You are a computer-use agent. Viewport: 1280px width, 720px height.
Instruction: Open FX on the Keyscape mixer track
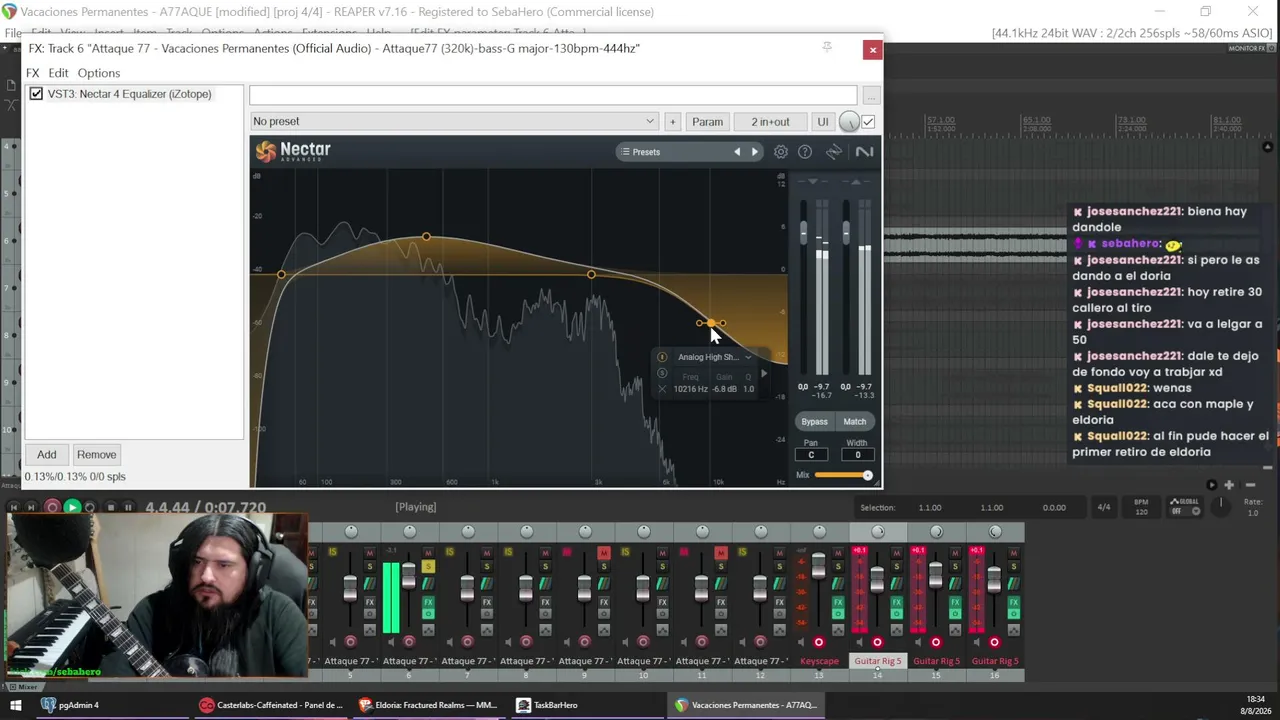(x=838, y=603)
